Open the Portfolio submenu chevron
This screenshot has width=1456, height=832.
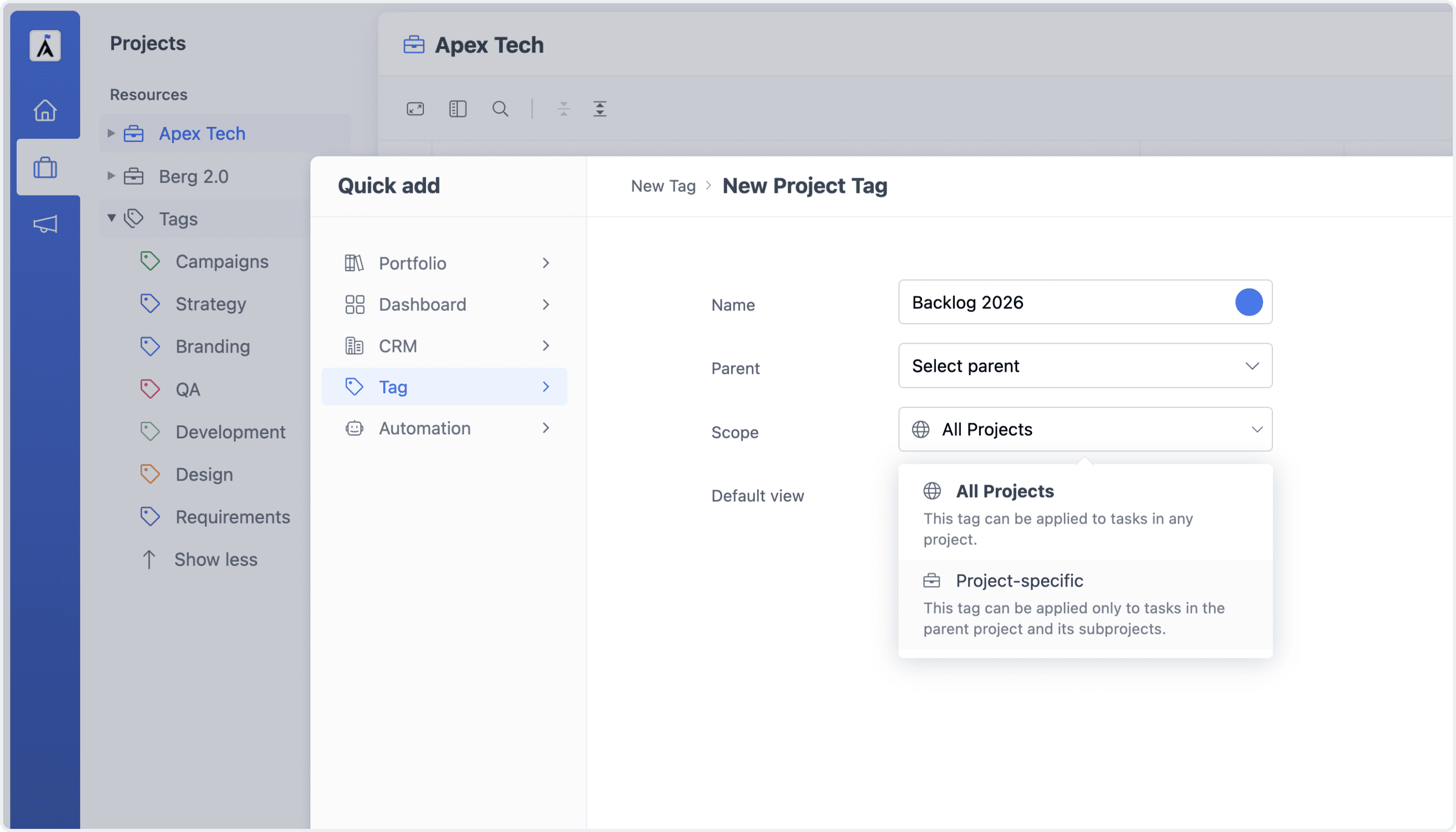click(545, 263)
